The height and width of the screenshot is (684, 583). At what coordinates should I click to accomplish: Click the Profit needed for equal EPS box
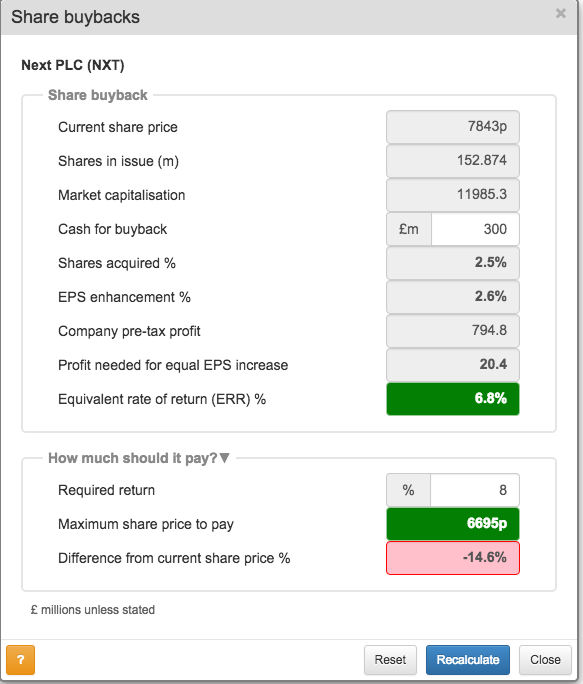(453, 365)
